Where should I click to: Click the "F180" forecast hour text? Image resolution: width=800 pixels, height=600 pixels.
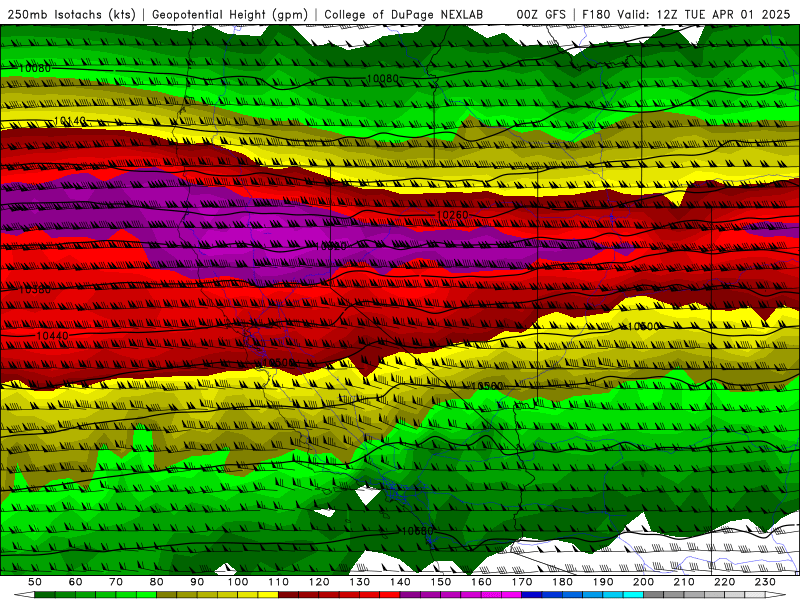coord(596,15)
